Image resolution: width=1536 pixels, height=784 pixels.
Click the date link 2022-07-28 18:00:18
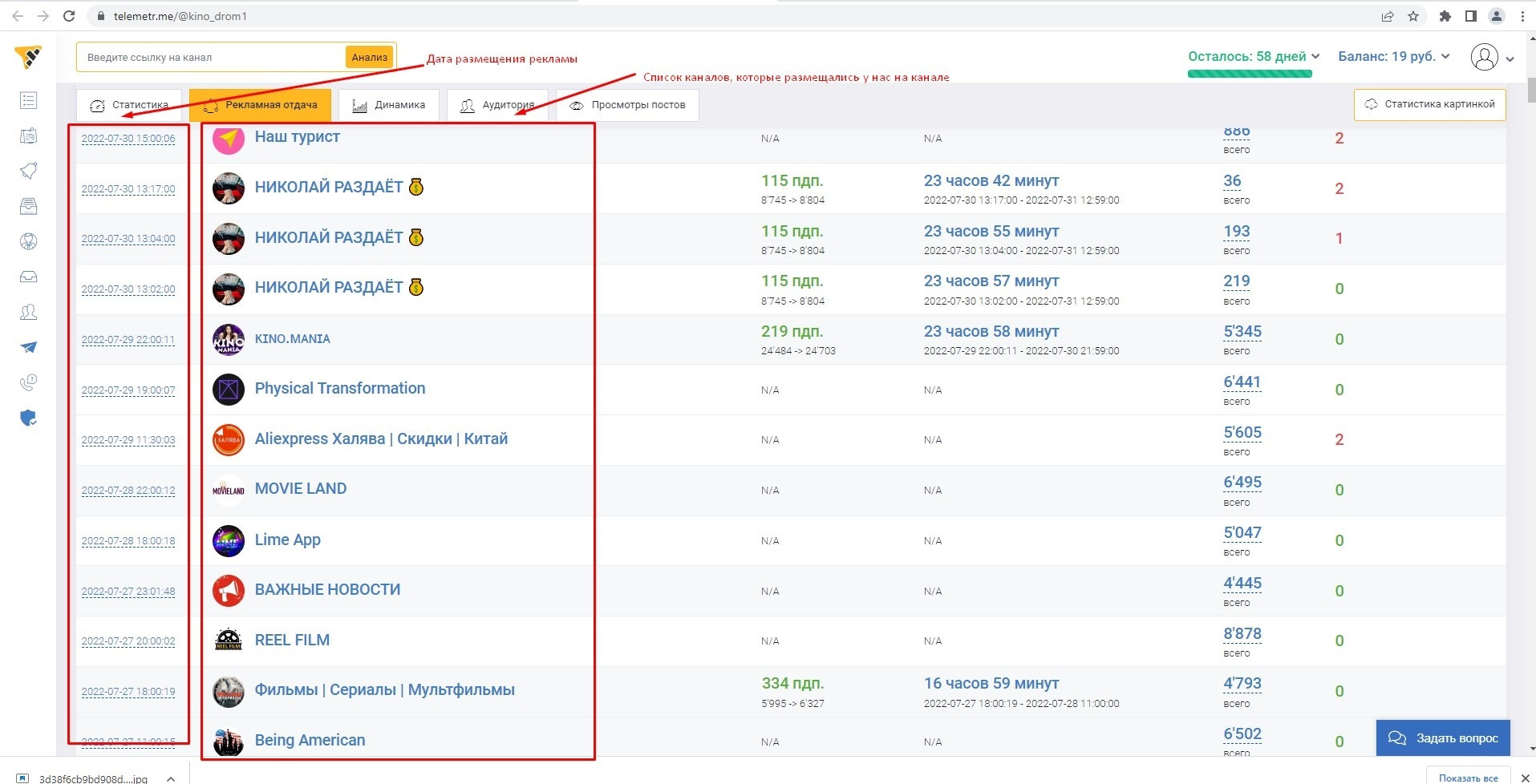coord(128,541)
